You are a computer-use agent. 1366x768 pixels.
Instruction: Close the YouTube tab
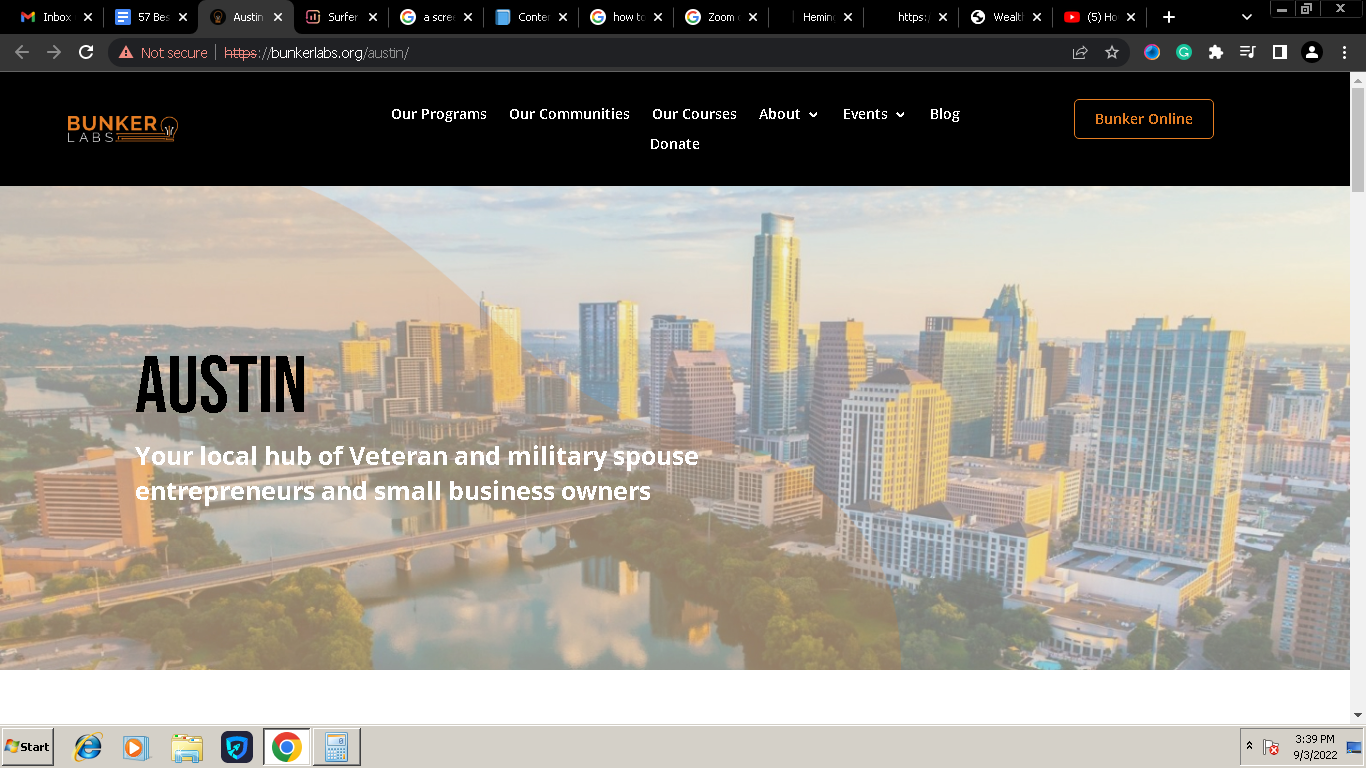(x=1131, y=17)
